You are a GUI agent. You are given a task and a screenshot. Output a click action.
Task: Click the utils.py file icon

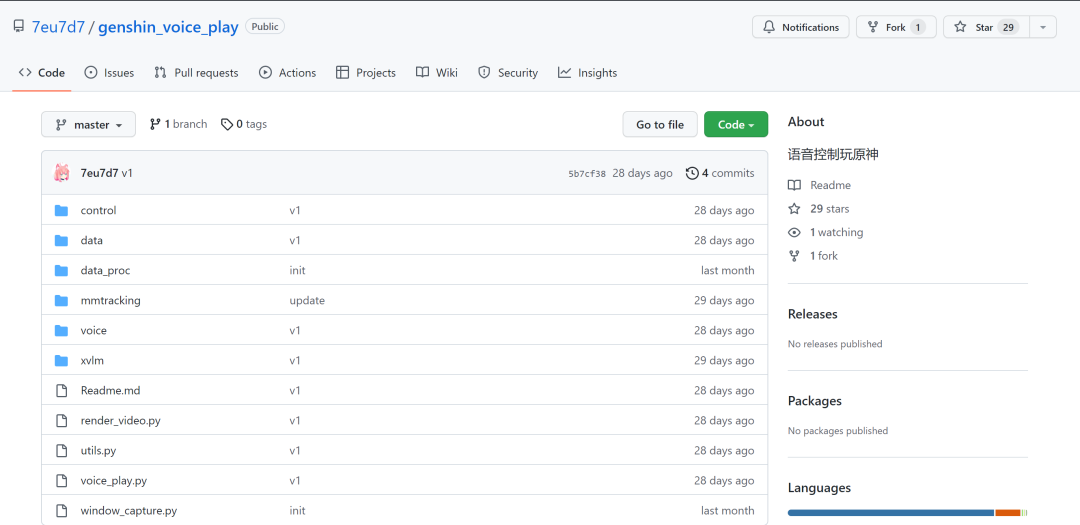[61, 451]
